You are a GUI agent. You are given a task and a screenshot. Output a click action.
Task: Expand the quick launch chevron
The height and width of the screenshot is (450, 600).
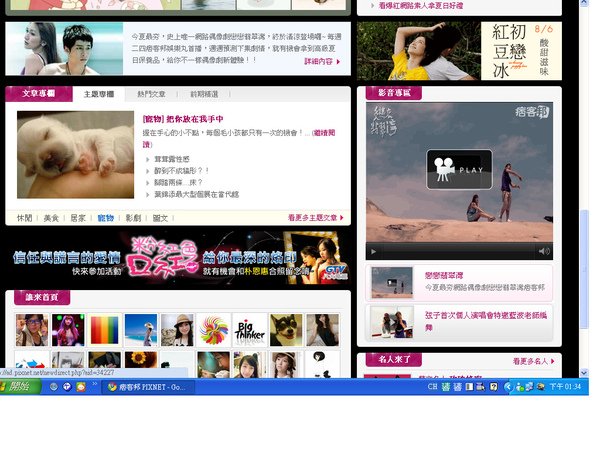click(95, 384)
